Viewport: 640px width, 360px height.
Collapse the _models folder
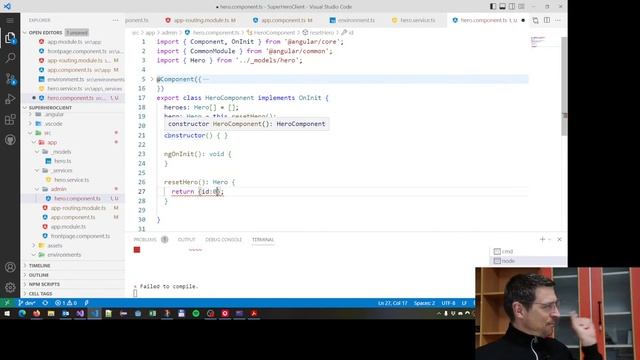tap(61, 152)
